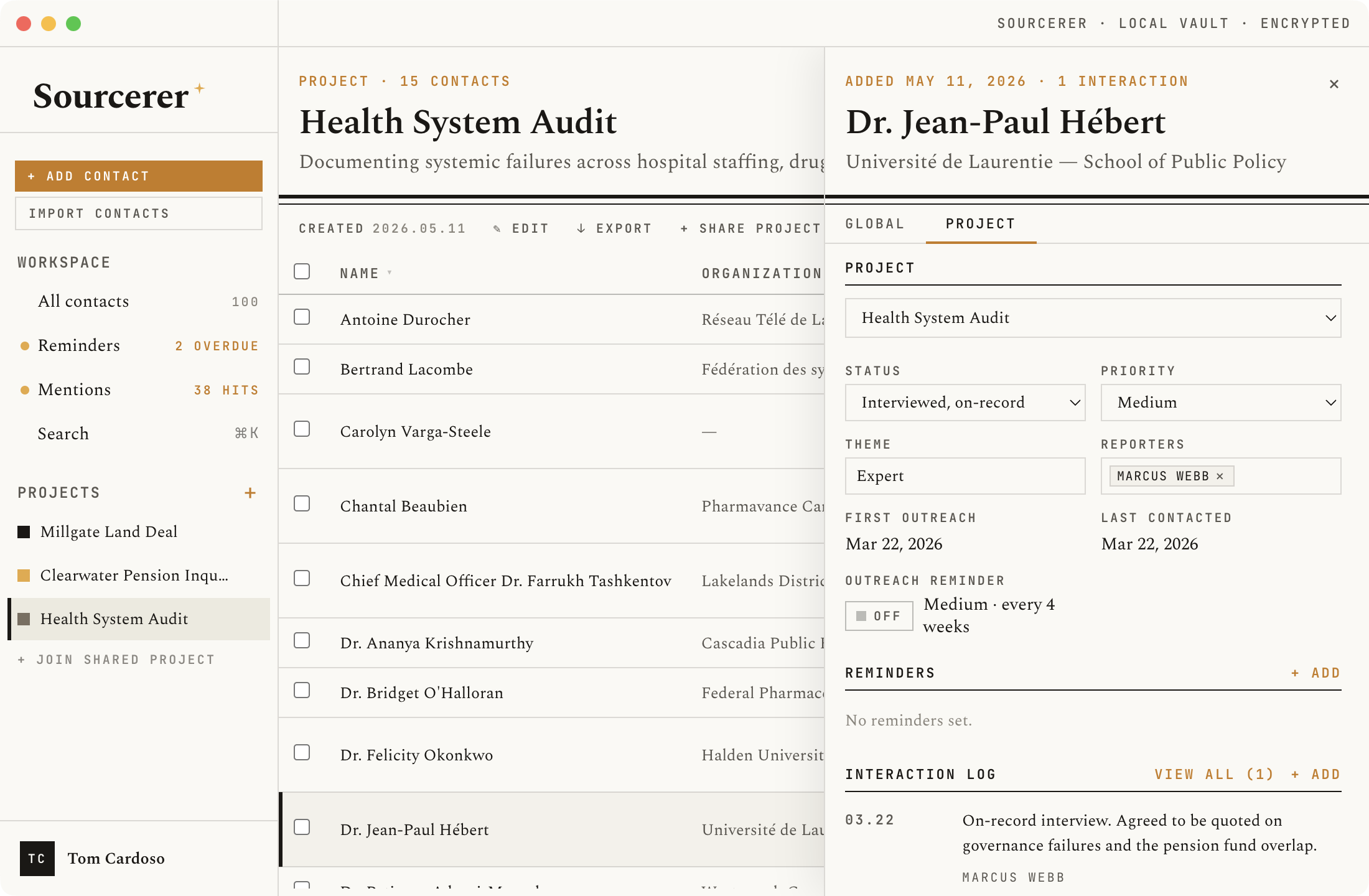Click the Import Contacts button
1369x896 pixels.
tap(139, 213)
